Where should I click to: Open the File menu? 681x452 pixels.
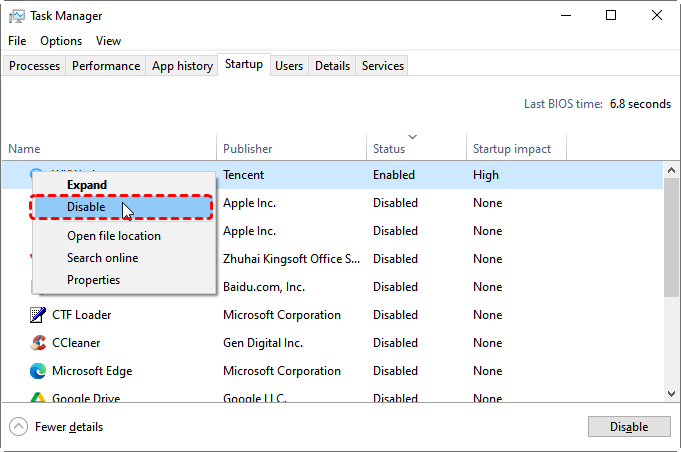(17, 41)
